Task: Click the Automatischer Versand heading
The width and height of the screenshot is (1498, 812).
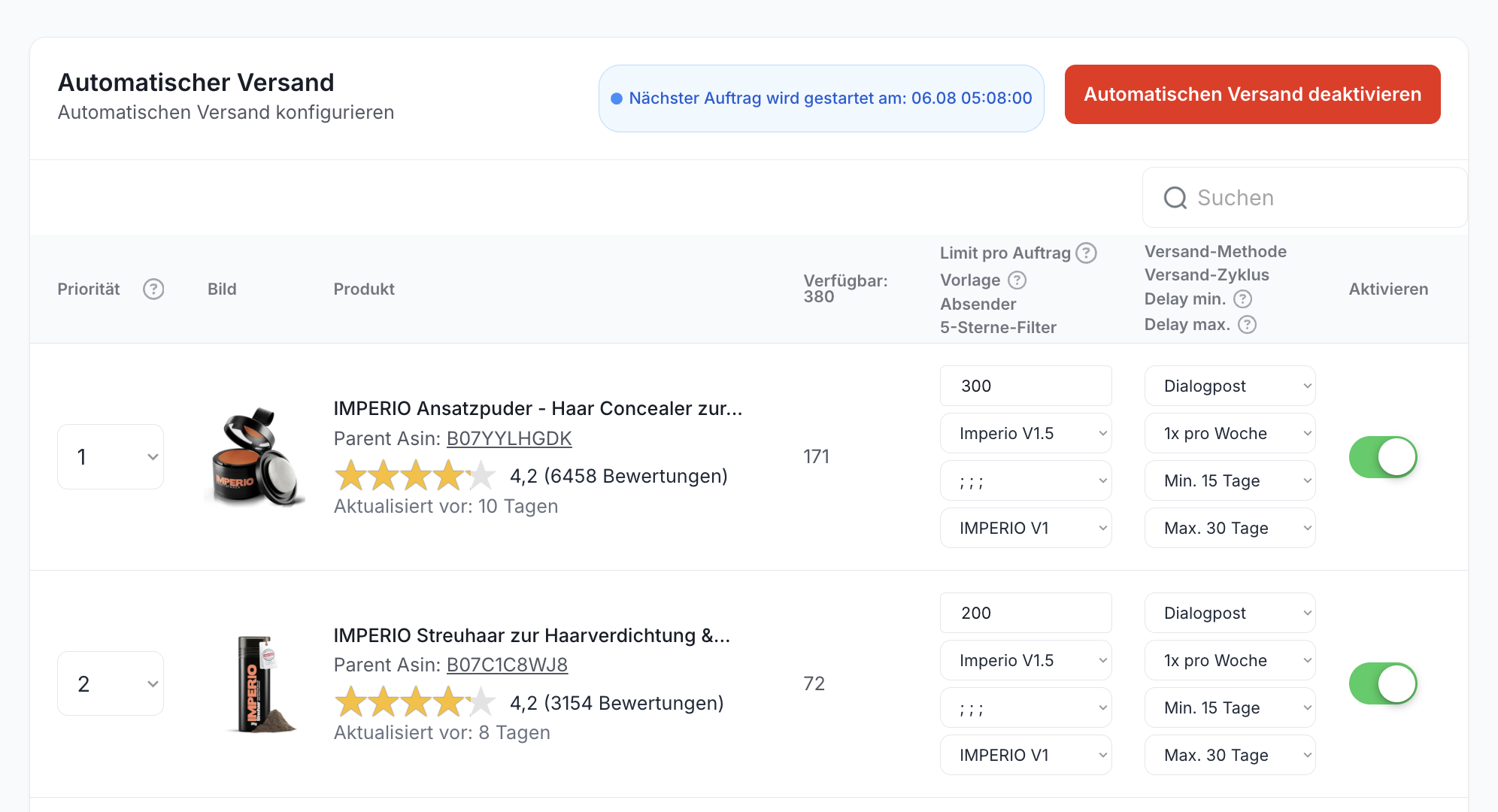Action: pyautogui.click(x=196, y=82)
